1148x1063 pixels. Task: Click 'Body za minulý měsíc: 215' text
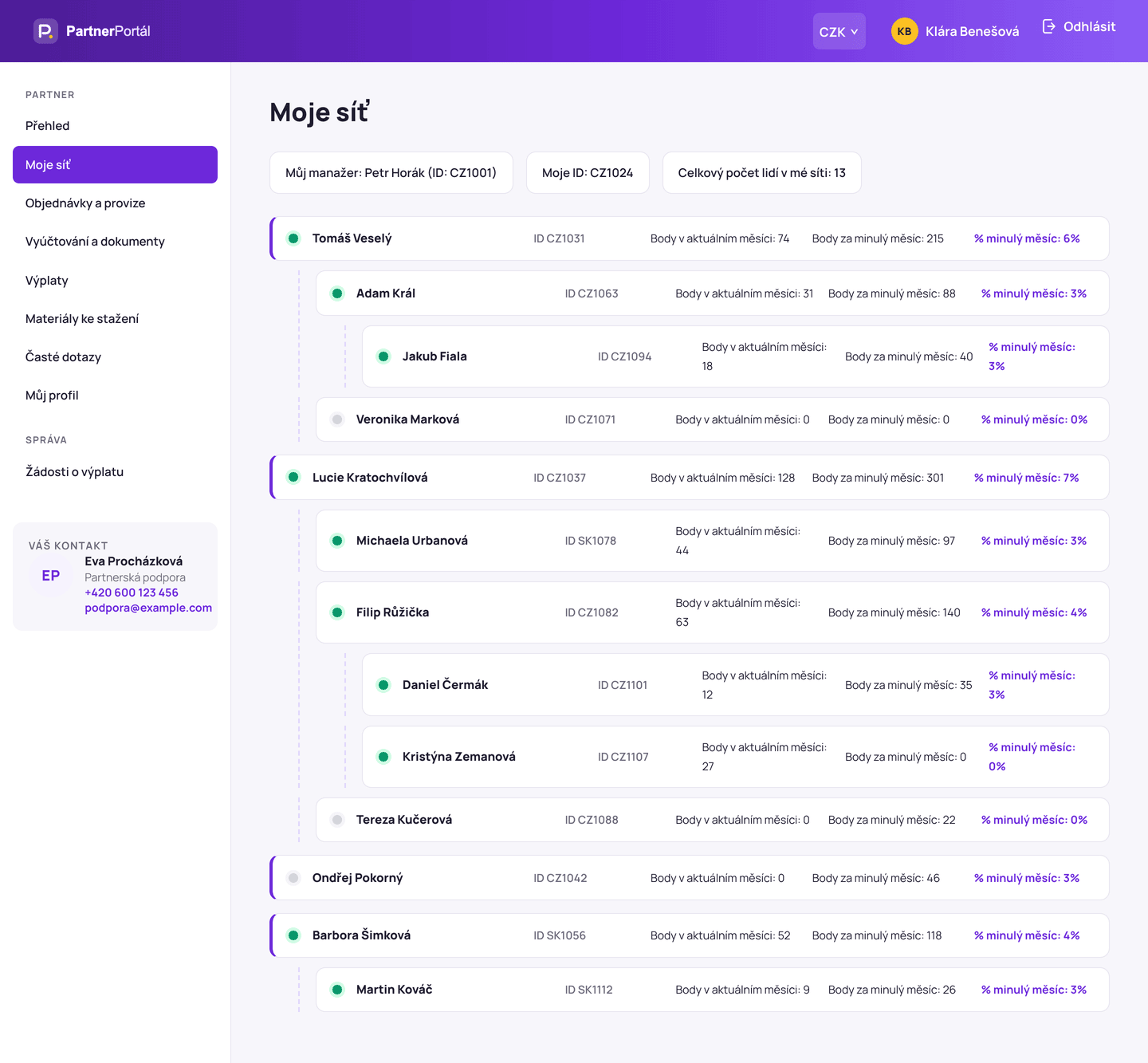[x=878, y=238]
